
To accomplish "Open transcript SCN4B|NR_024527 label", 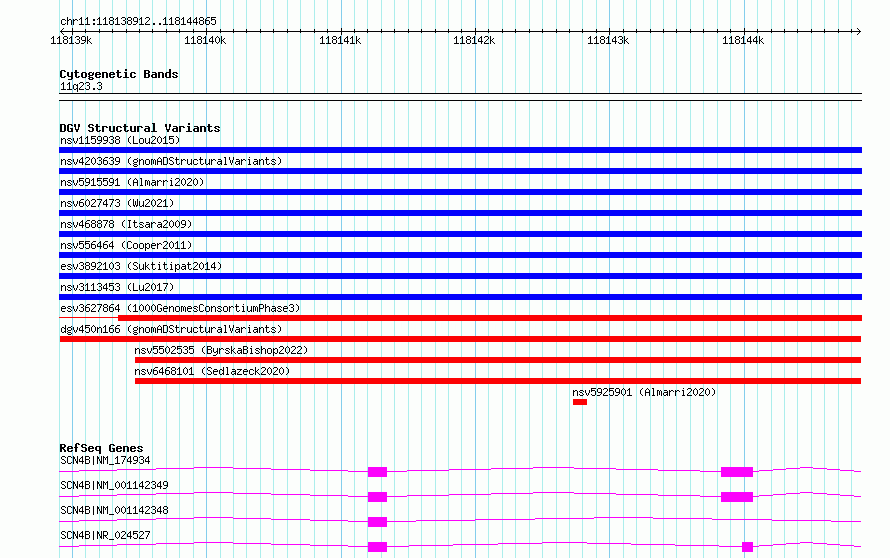I will point(105,535).
